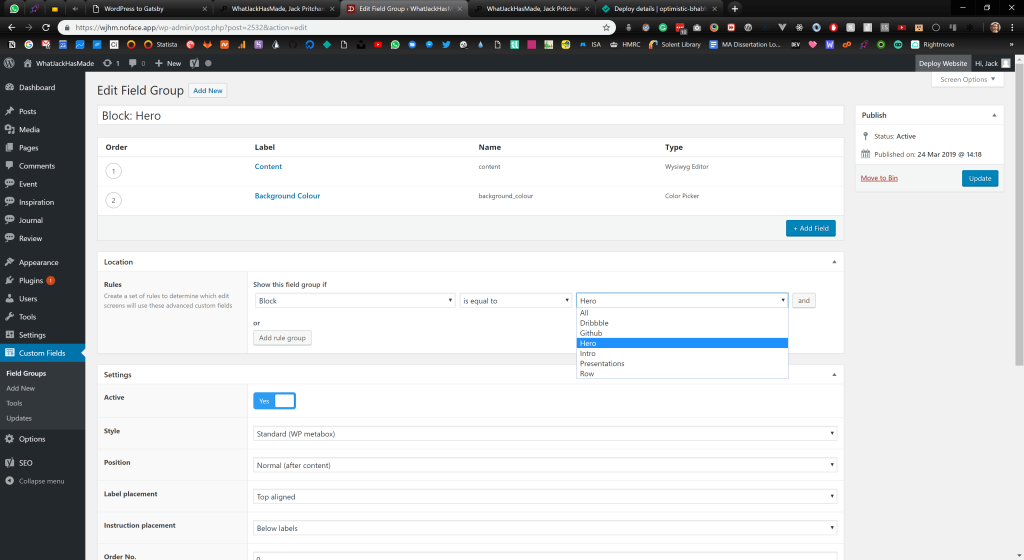Open the Style dropdown Standard (WP metabox)
Screen dimensions: 1024x560
545,433
